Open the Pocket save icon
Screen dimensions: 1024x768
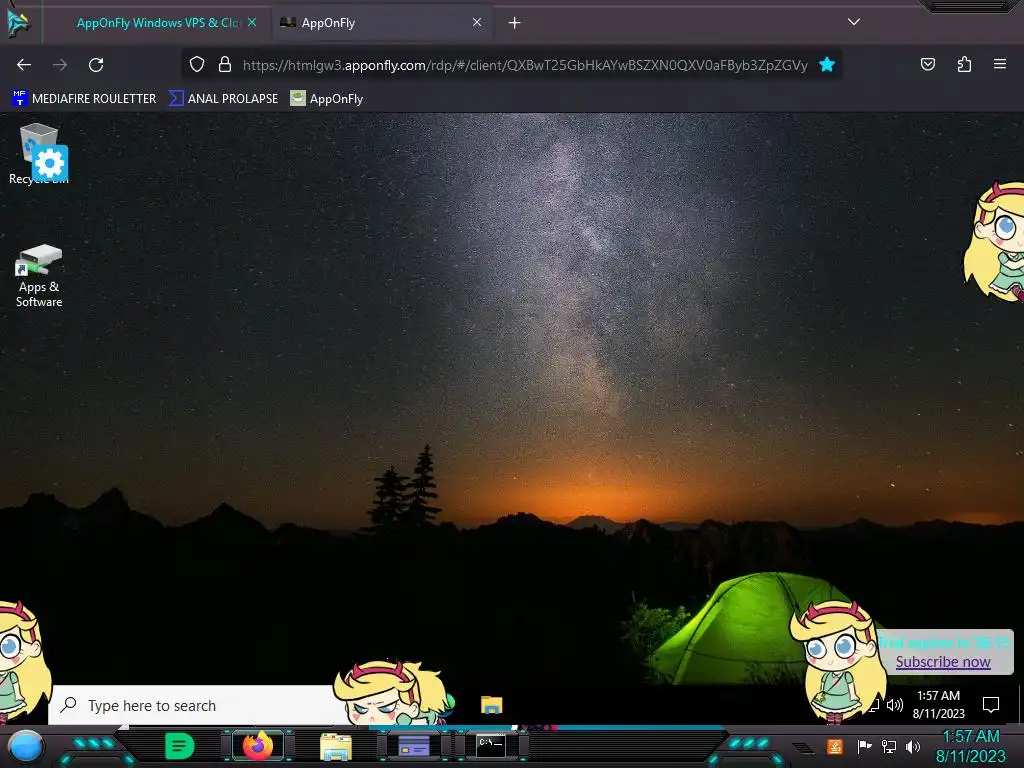(x=927, y=64)
